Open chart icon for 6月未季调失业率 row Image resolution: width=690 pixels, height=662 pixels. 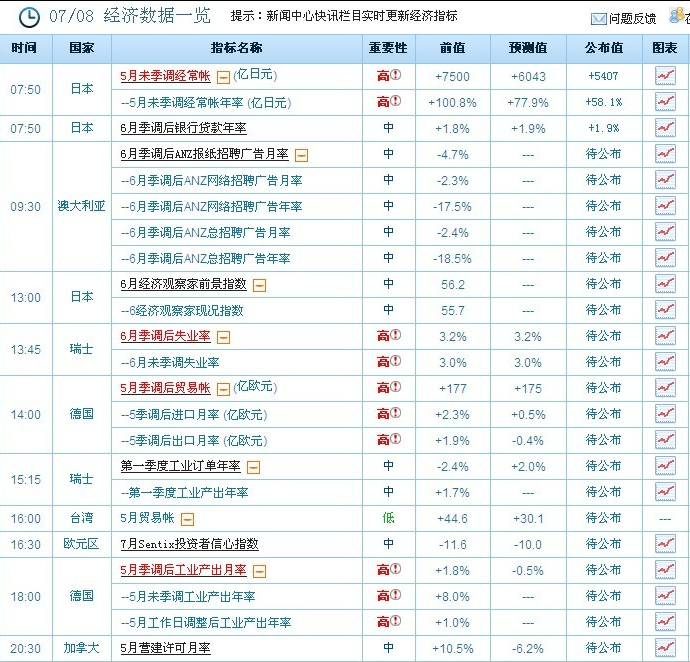click(x=665, y=361)
